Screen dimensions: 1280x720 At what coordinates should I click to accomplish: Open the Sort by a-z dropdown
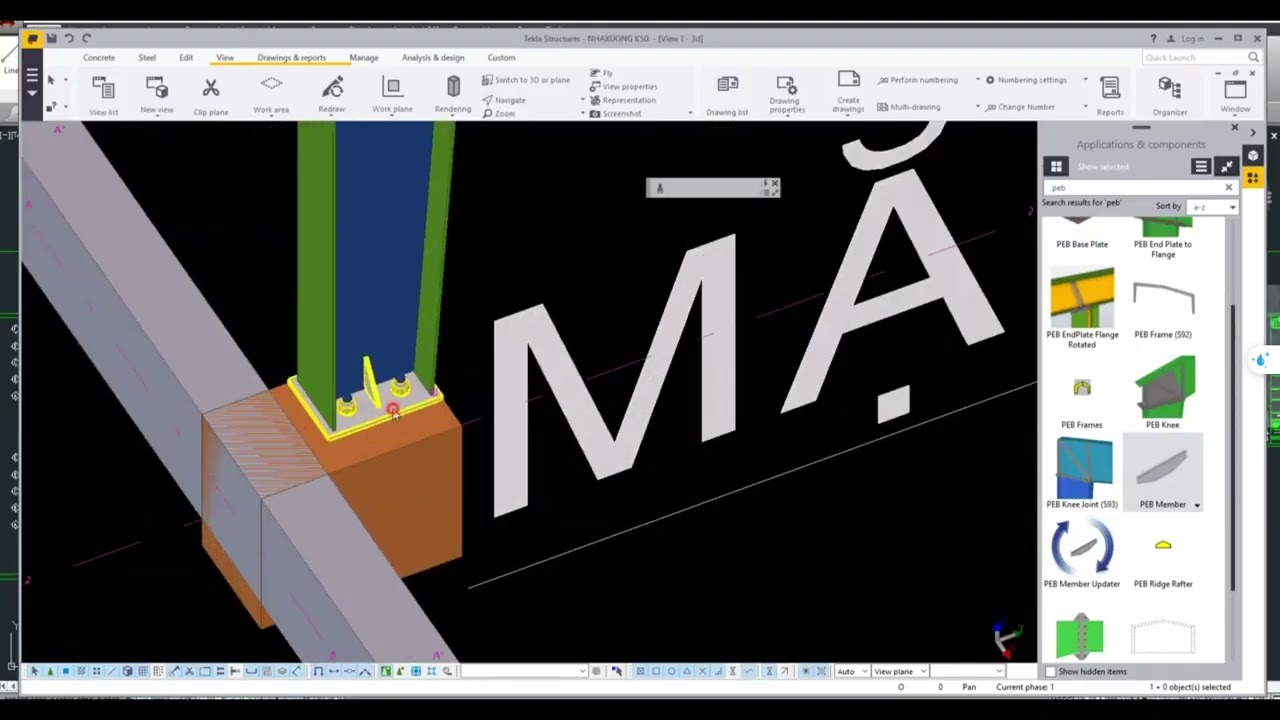coord(1212,207)
